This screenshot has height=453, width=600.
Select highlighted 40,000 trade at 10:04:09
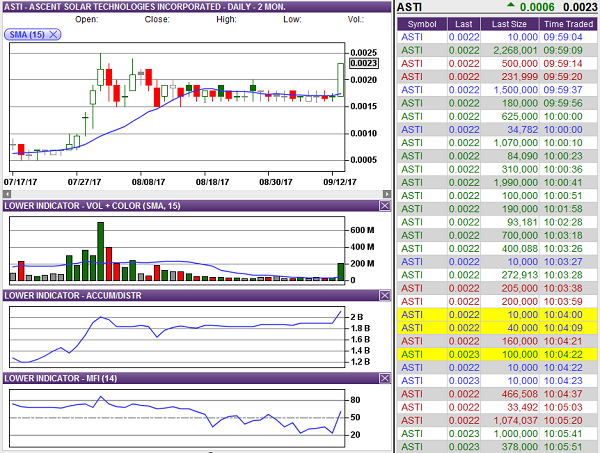[x=497, y=328]
